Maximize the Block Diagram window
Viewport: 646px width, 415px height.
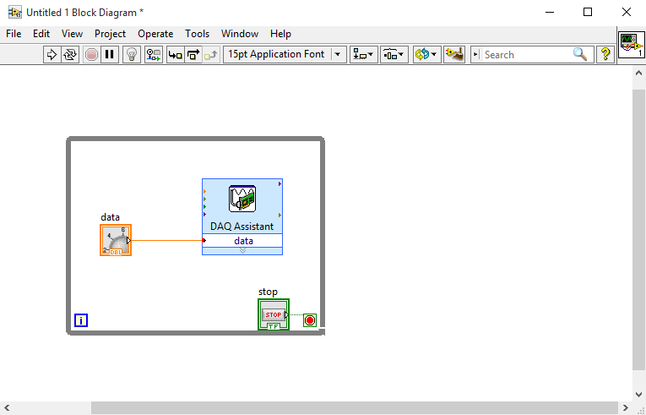pos(588,12)
